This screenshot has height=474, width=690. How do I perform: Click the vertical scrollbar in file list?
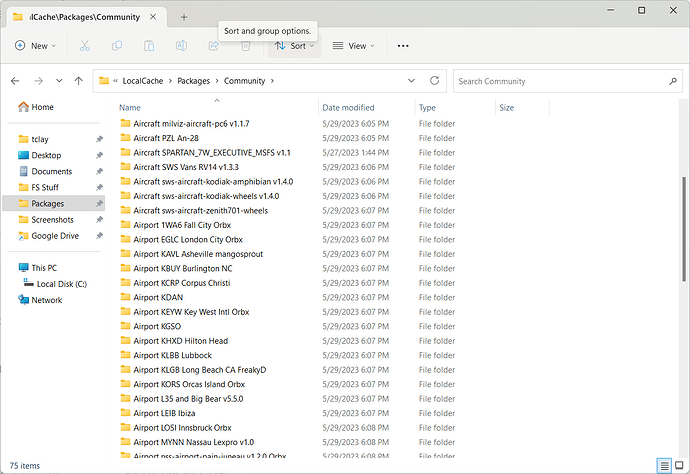tap(683, 229)
